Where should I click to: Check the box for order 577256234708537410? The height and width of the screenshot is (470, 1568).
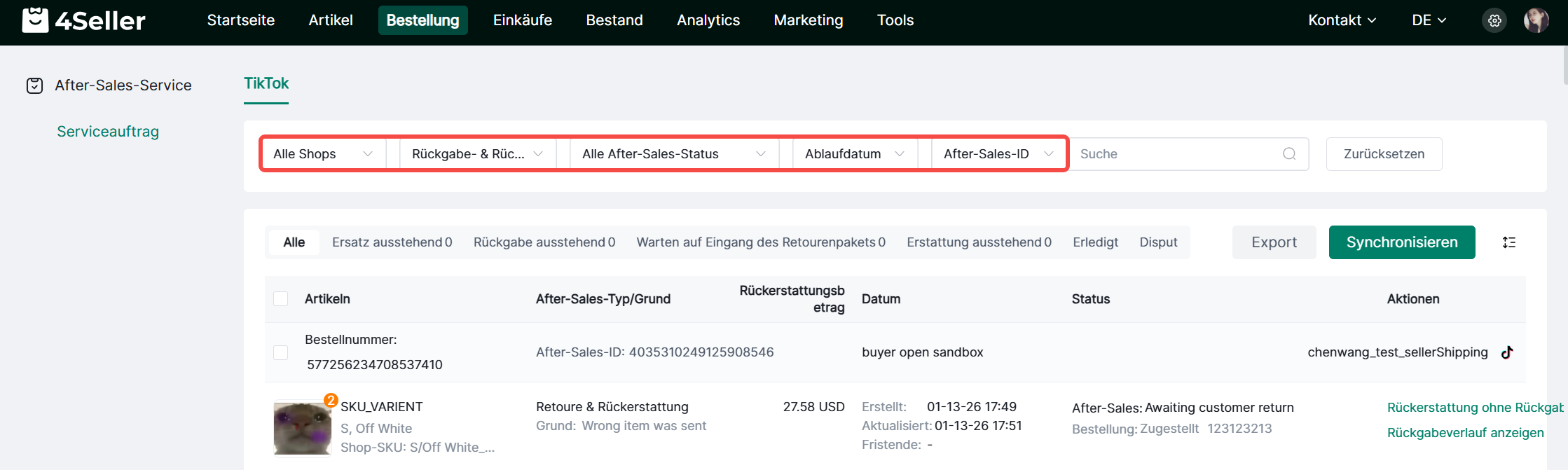click(x=281, y=352)
